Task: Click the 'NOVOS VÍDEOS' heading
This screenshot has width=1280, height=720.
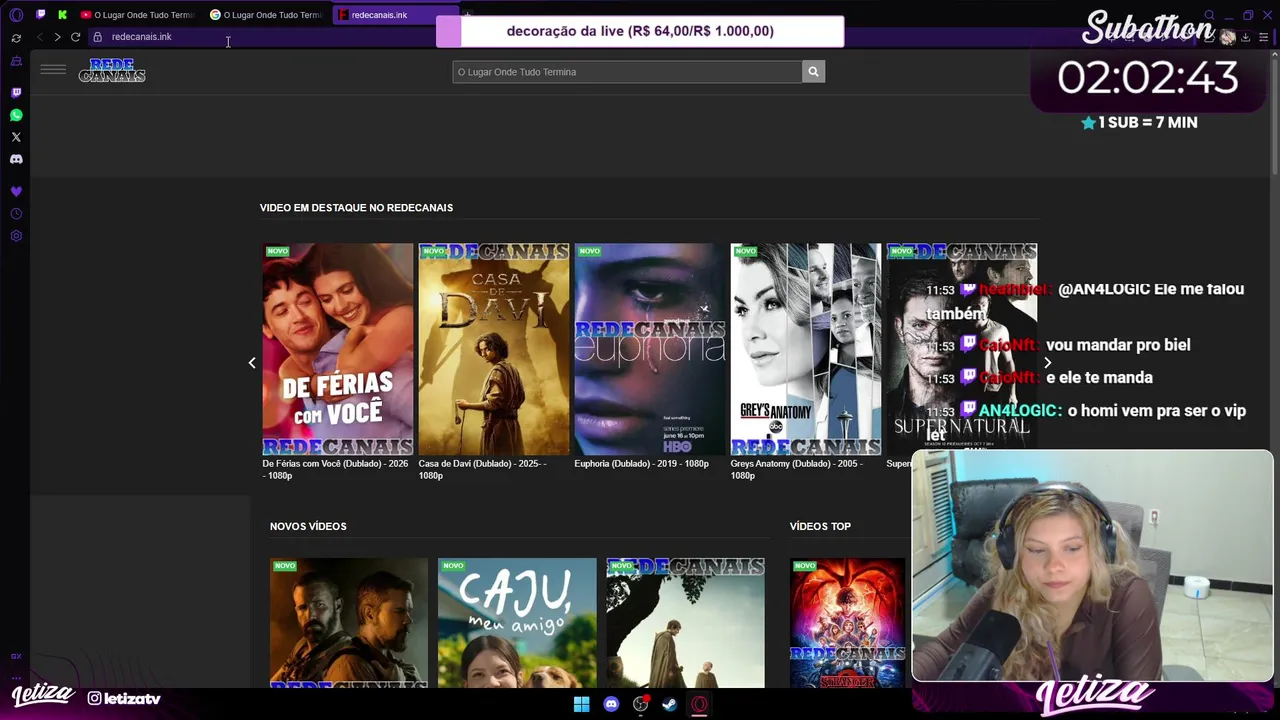Action: coord(308,526)
